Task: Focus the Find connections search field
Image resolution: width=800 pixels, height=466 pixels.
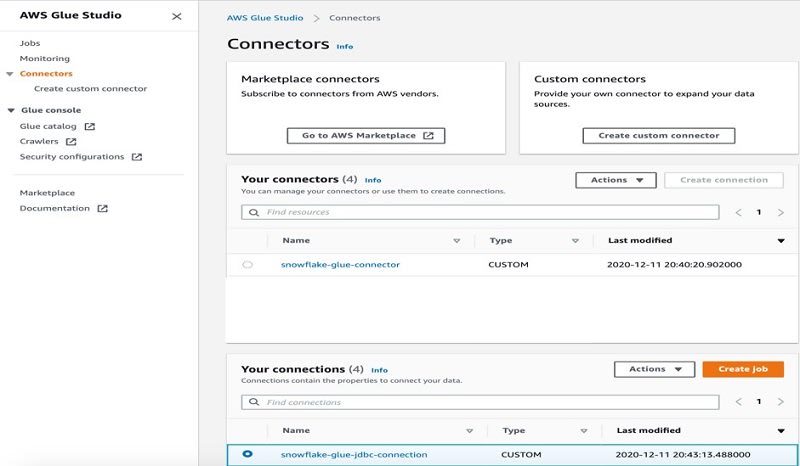Action: click(480, 402)
